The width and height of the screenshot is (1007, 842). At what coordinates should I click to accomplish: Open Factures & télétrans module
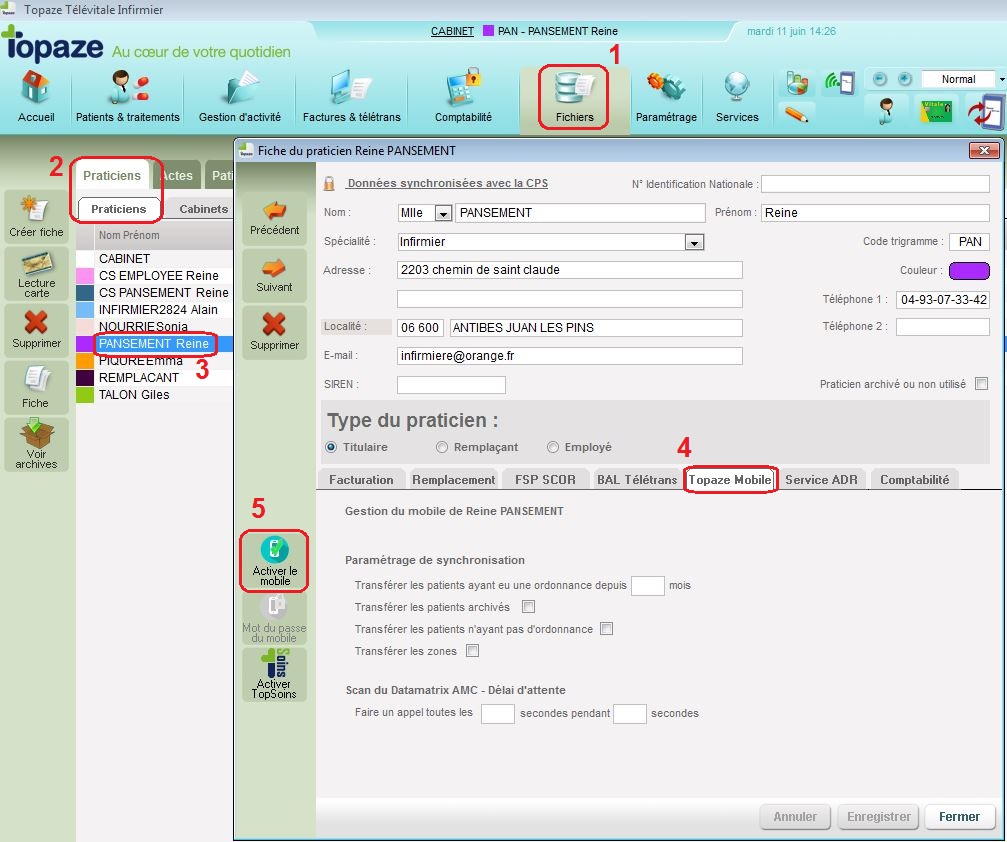pyautogui.click(x=351, y=96)
